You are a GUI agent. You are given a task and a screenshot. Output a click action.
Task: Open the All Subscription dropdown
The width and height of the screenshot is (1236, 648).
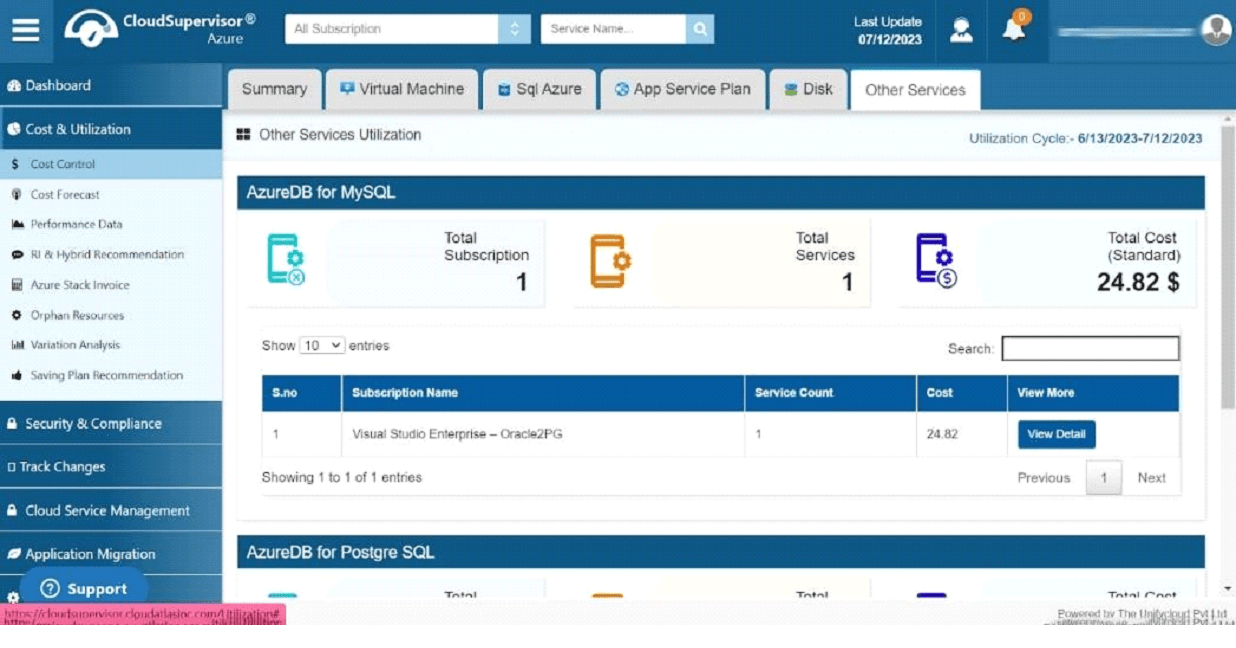pyautogui.click(x=407, y=29)
